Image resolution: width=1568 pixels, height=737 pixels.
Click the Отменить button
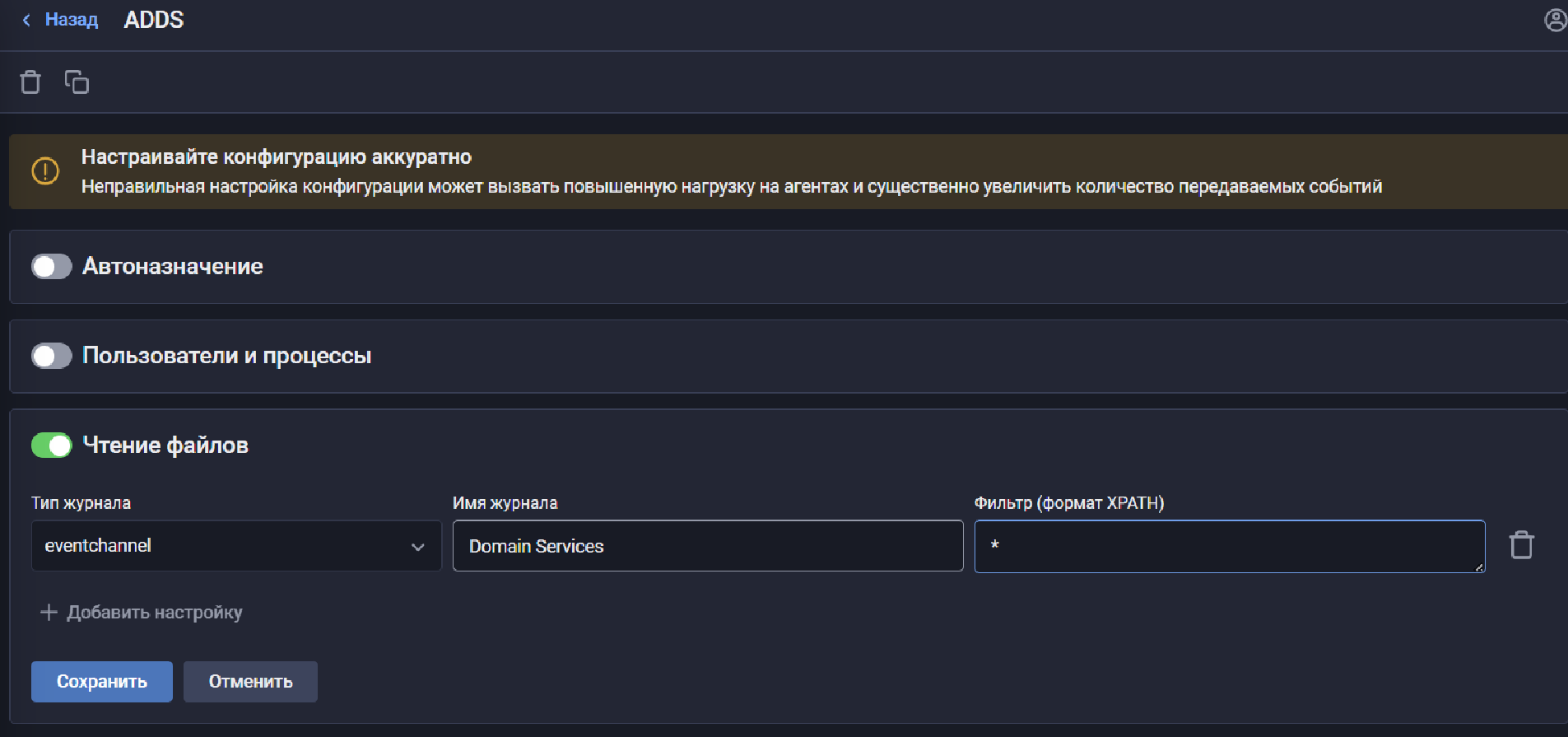click(x=250, y=682)
